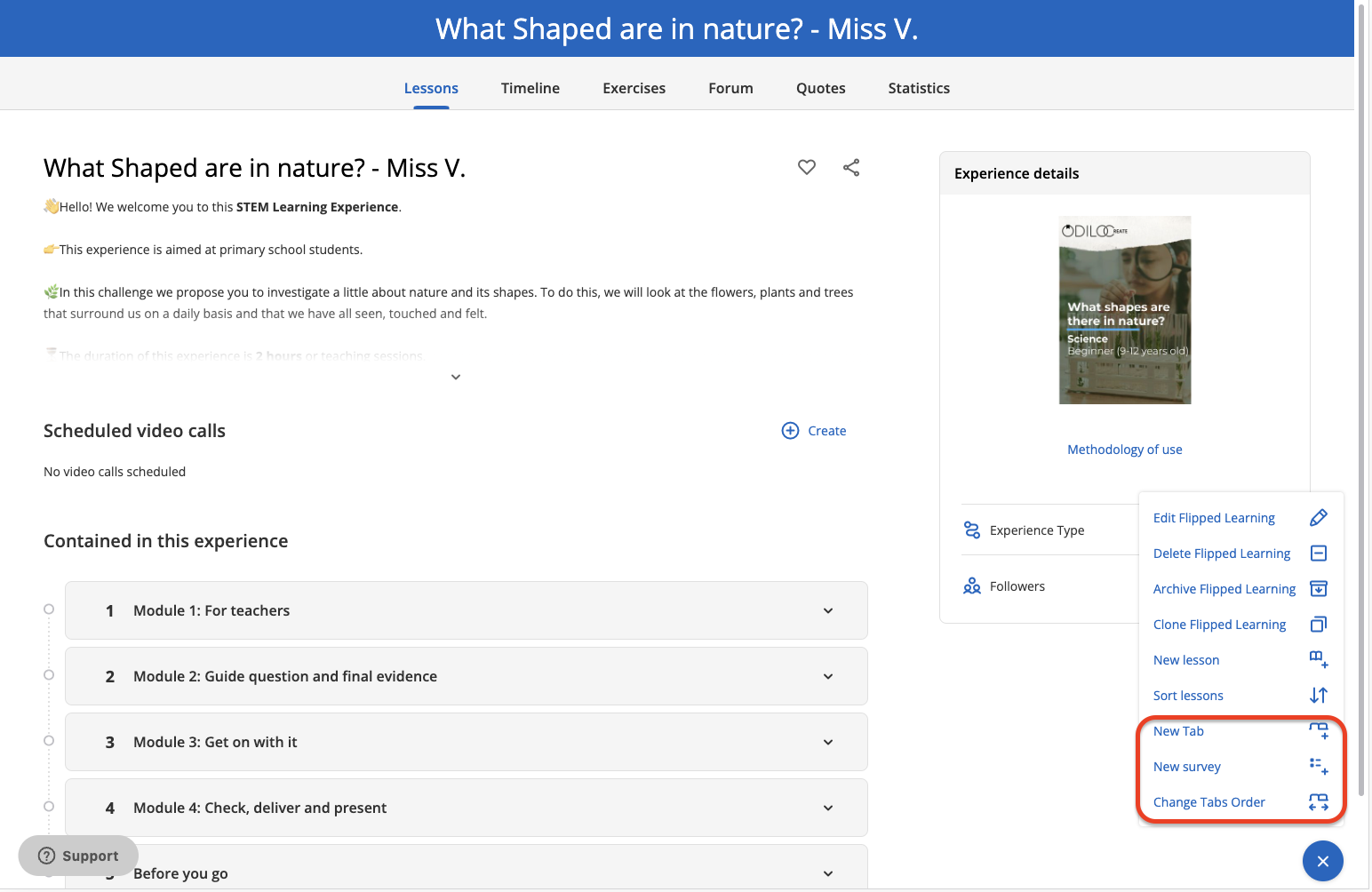The width and height of the screenshot is (1372, 892).
Task: Click the heart favorite icon
Action: pyautogui.click(x=807, y=167)
